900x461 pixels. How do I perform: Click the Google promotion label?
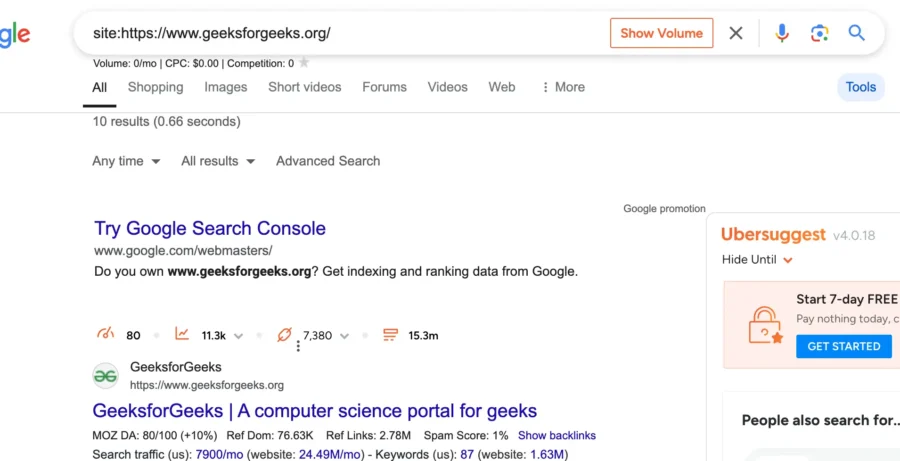[664, 208]
